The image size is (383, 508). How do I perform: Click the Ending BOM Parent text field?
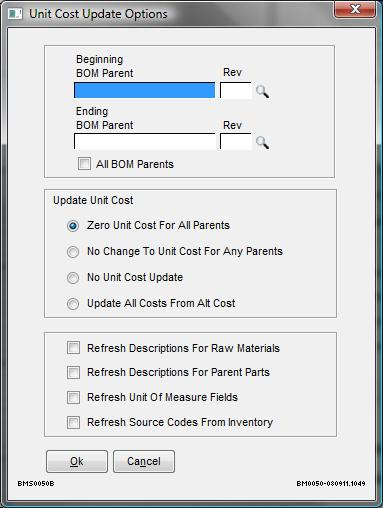coord(144,142)
